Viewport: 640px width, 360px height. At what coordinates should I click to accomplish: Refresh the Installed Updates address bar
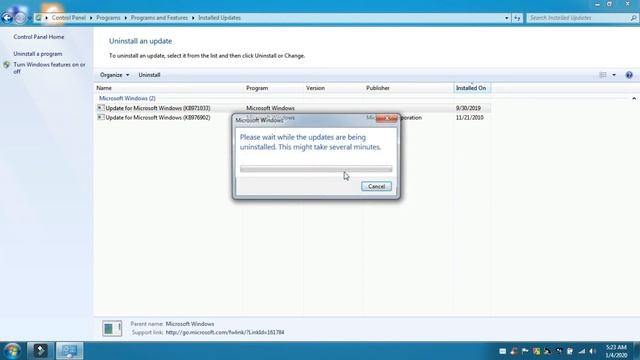[x=517, y=18]
